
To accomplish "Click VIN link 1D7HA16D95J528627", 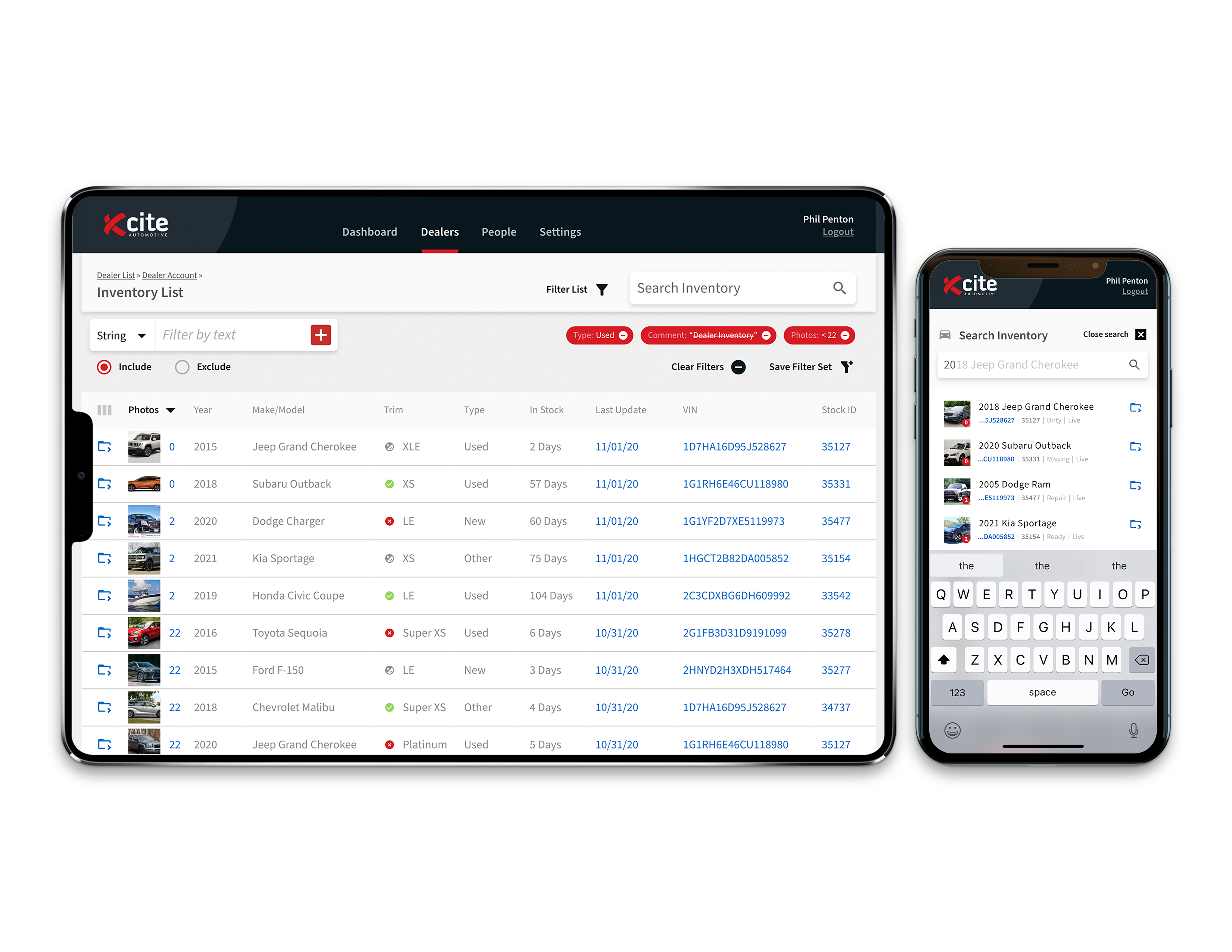I will (x=735, y=446).
